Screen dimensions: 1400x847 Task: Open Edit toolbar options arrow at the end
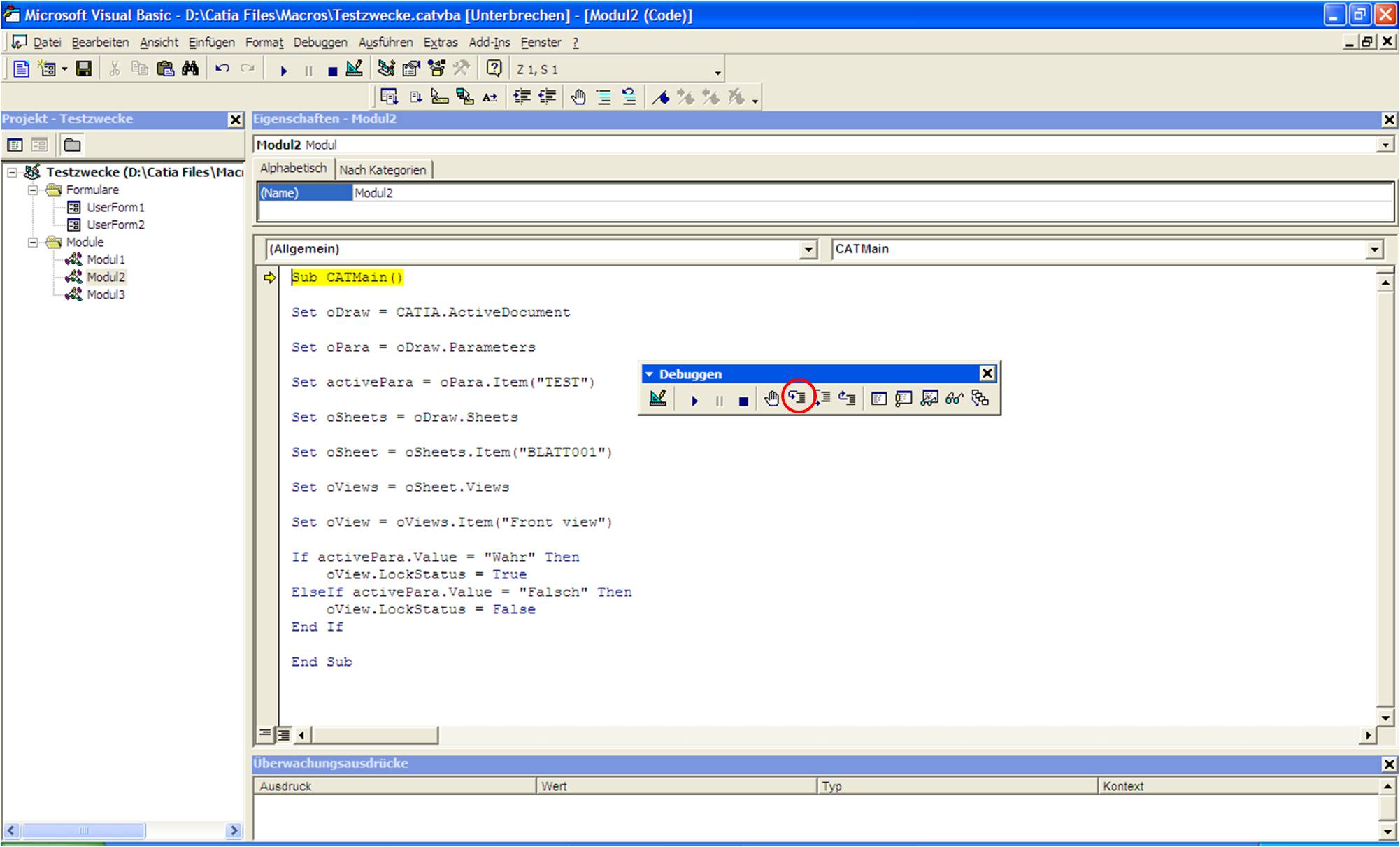click(x=755, y=101)
